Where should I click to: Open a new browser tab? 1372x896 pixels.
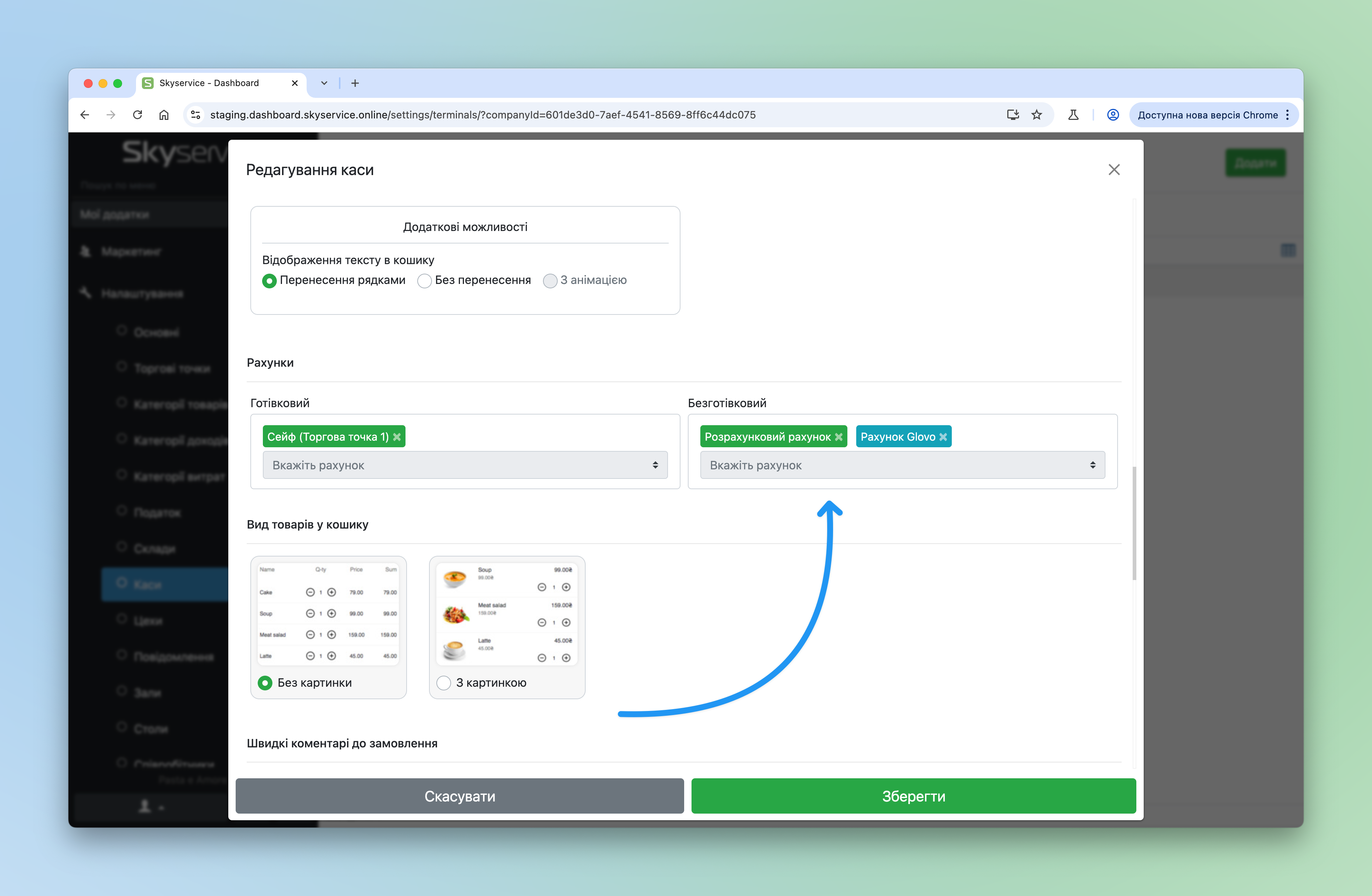coord(355,83)
